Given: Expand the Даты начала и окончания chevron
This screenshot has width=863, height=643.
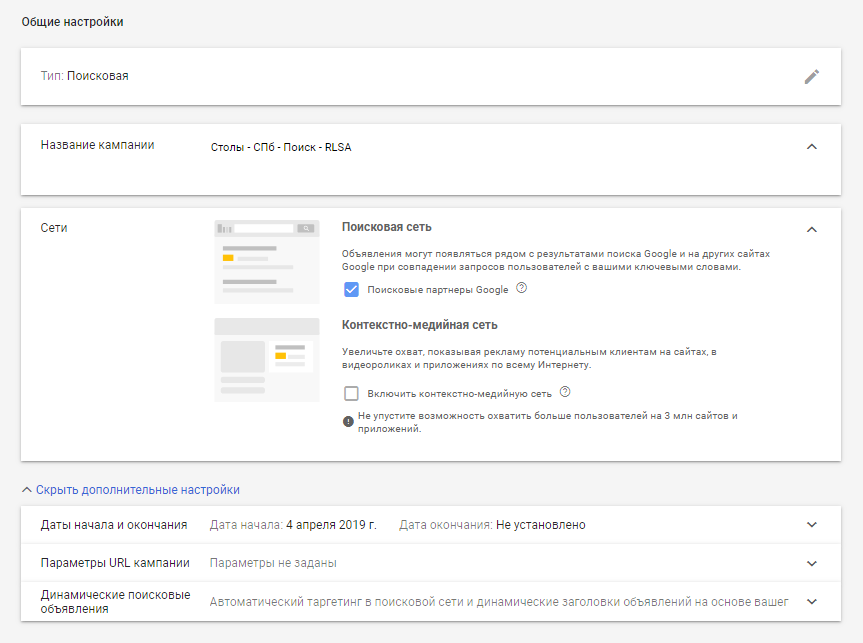Looking at the screenshot, I should (811, 525).
